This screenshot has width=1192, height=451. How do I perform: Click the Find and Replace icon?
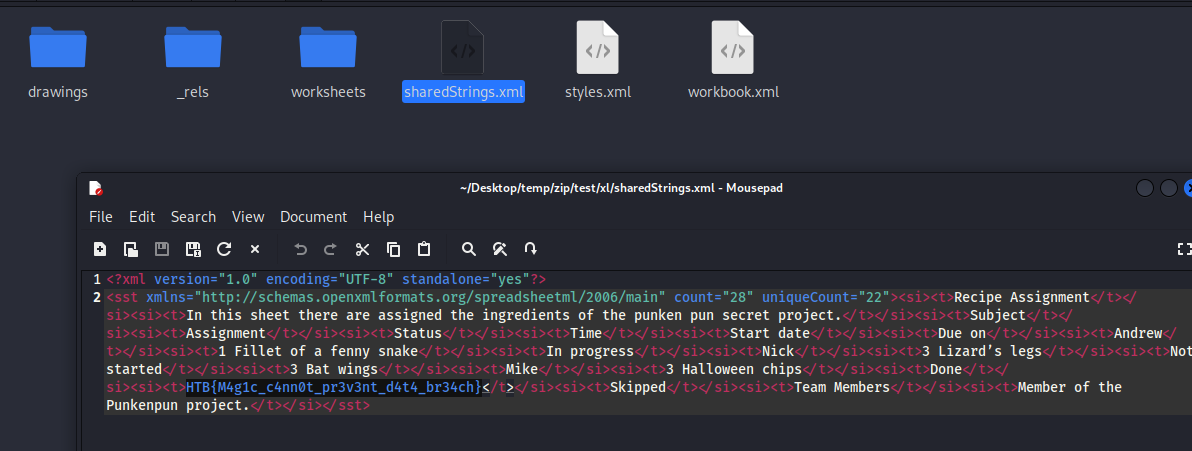point(499,249)
